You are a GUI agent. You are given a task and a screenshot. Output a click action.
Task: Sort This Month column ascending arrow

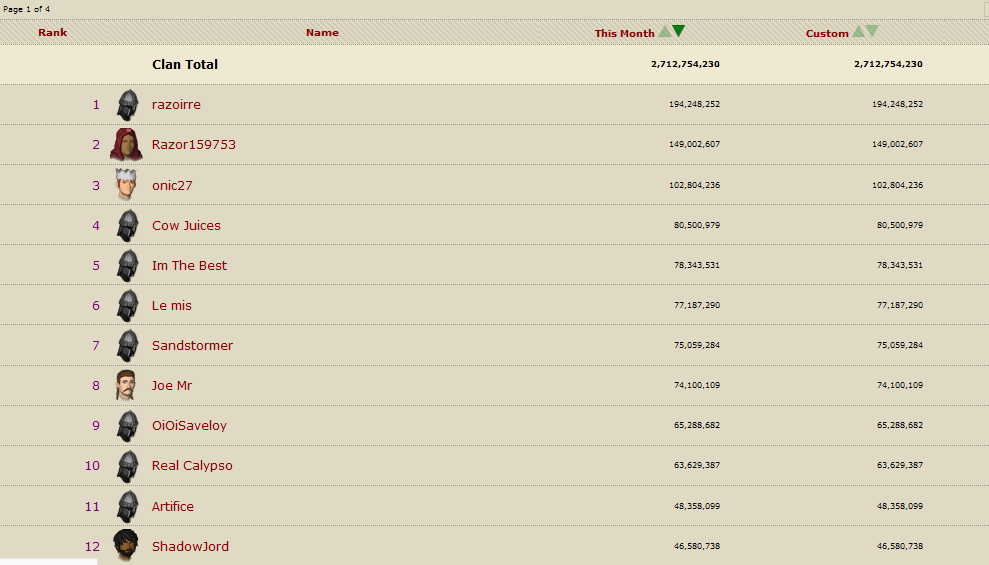[x=665, y=32]
